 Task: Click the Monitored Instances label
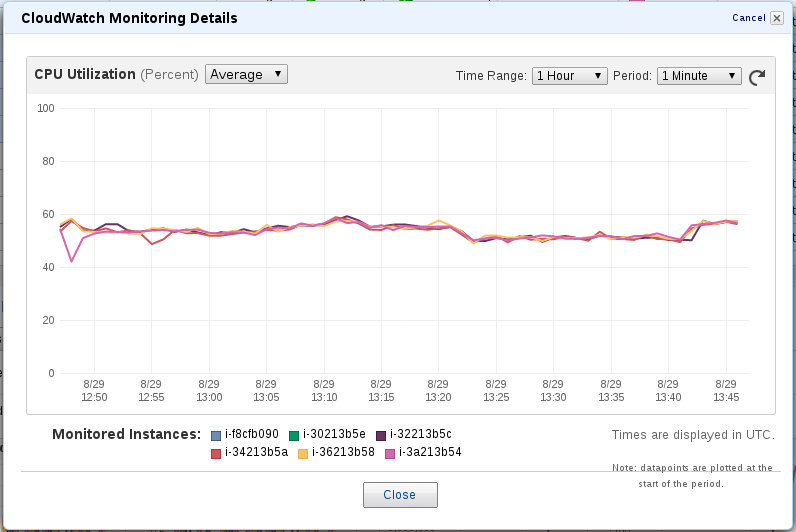pyautogui.click(x=126, y=435)
